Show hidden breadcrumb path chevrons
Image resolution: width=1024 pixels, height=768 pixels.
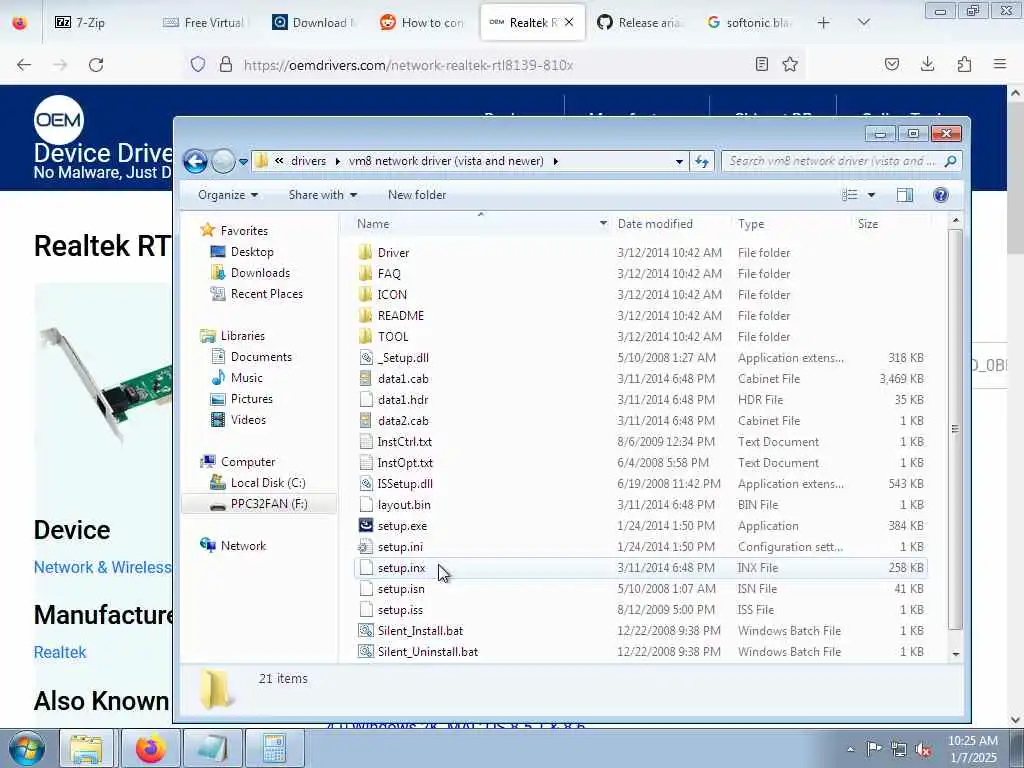coord(279,161)
